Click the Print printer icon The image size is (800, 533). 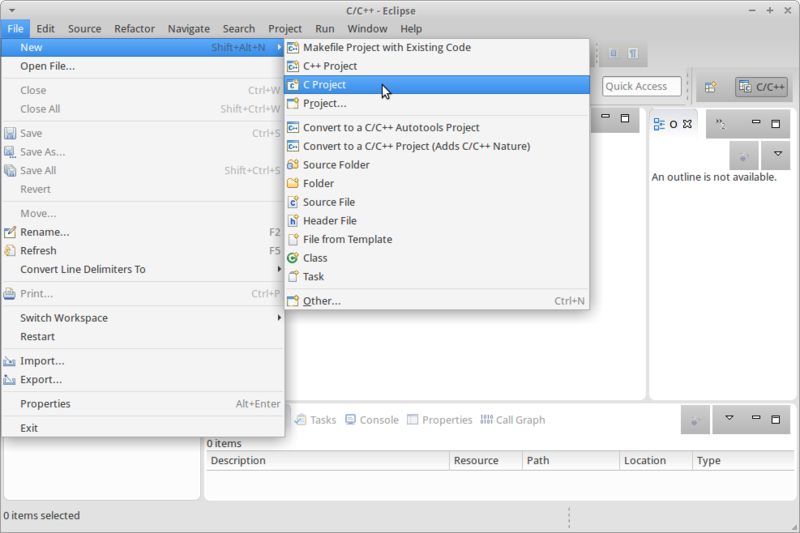[10, 294]
